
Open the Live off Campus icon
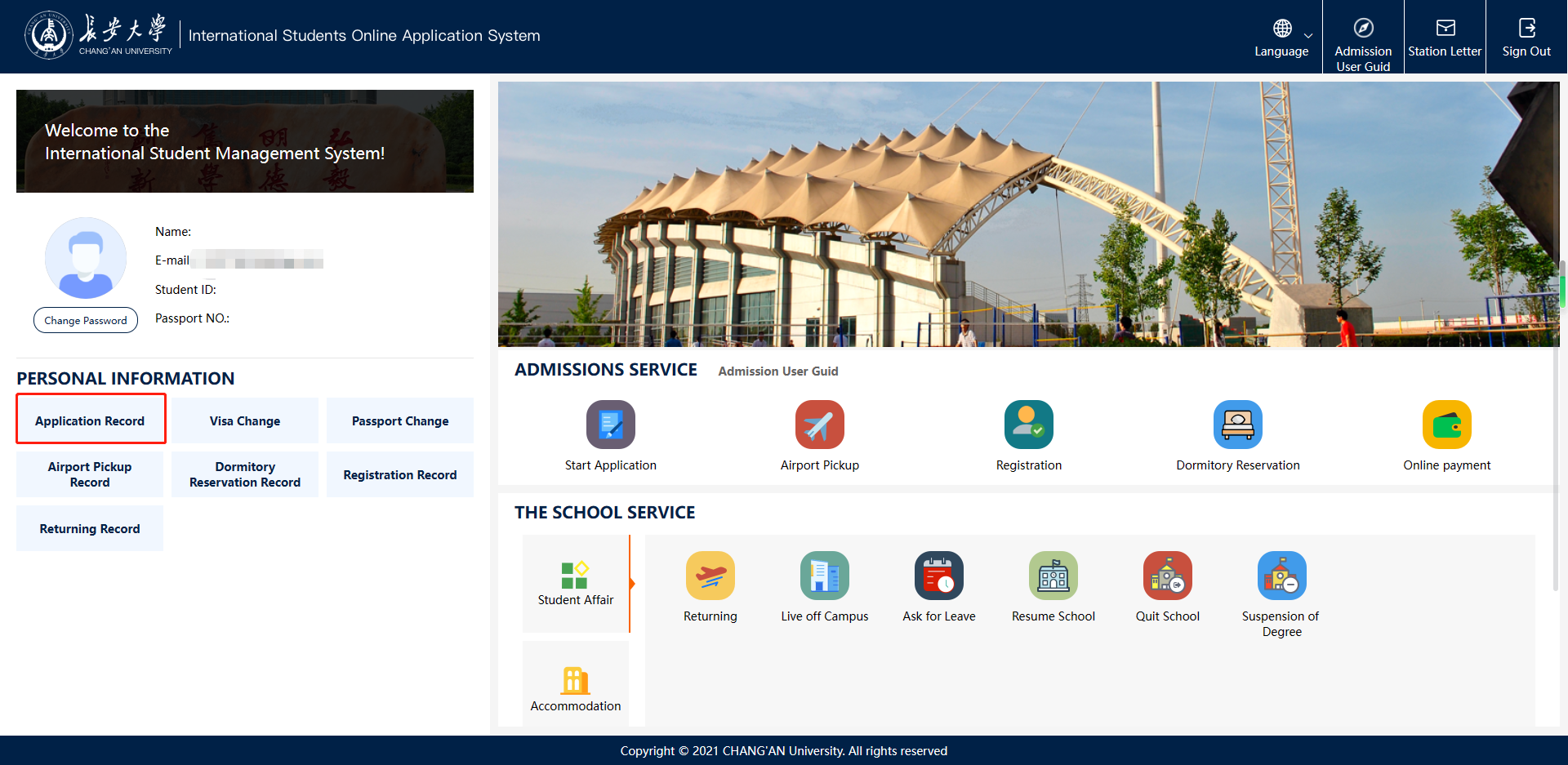coord(824,576)
